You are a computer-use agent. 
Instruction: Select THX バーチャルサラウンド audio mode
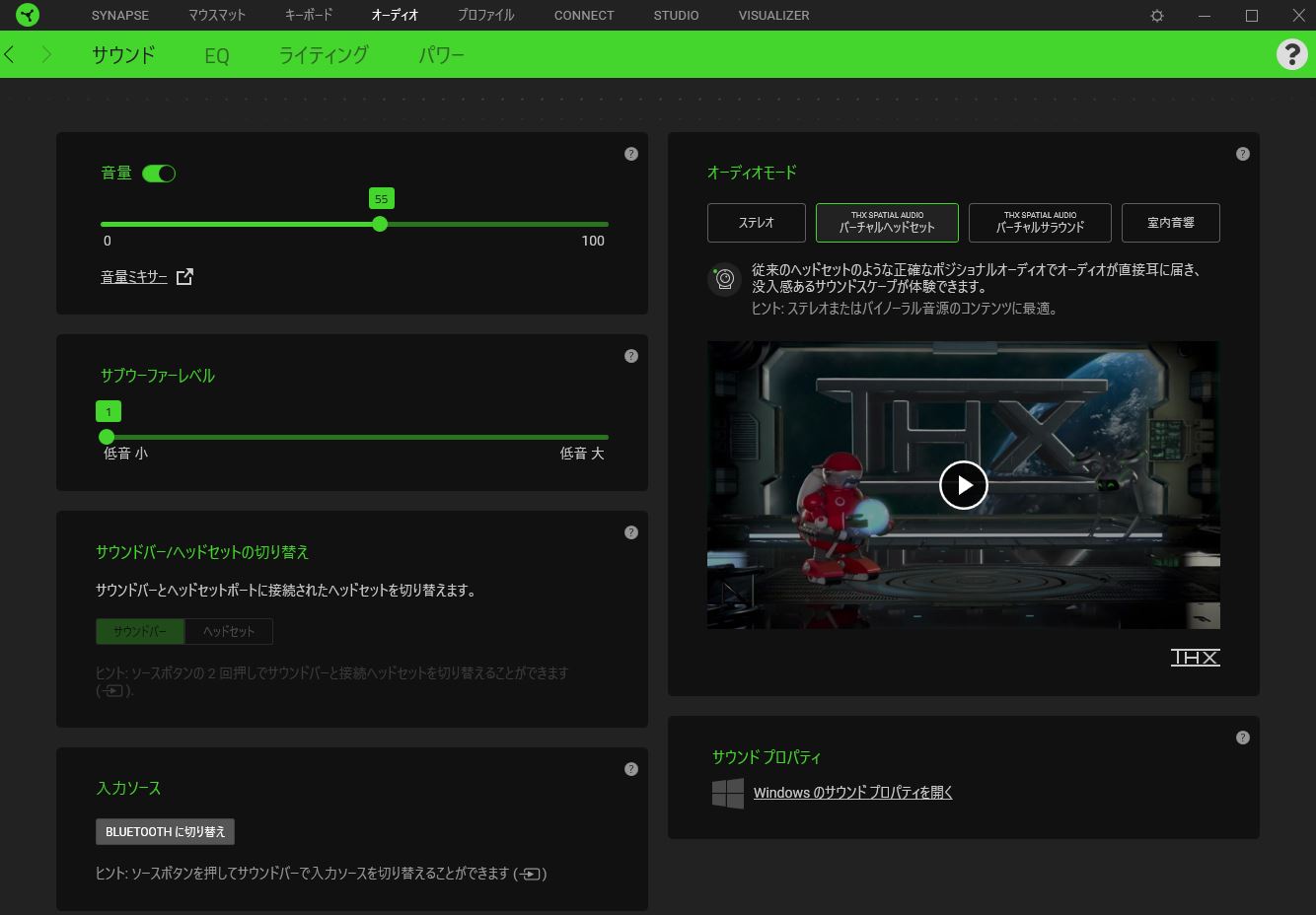coord(1040,223)
